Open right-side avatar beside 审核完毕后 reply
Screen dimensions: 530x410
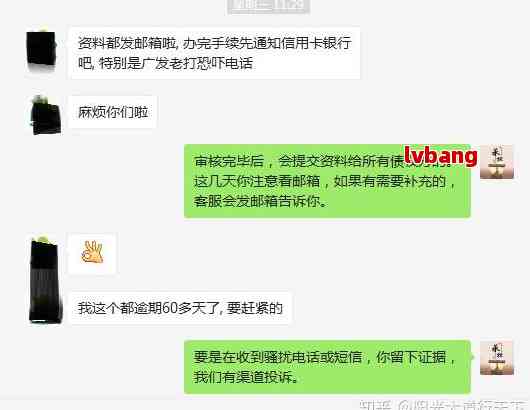(x=497, y=162)
